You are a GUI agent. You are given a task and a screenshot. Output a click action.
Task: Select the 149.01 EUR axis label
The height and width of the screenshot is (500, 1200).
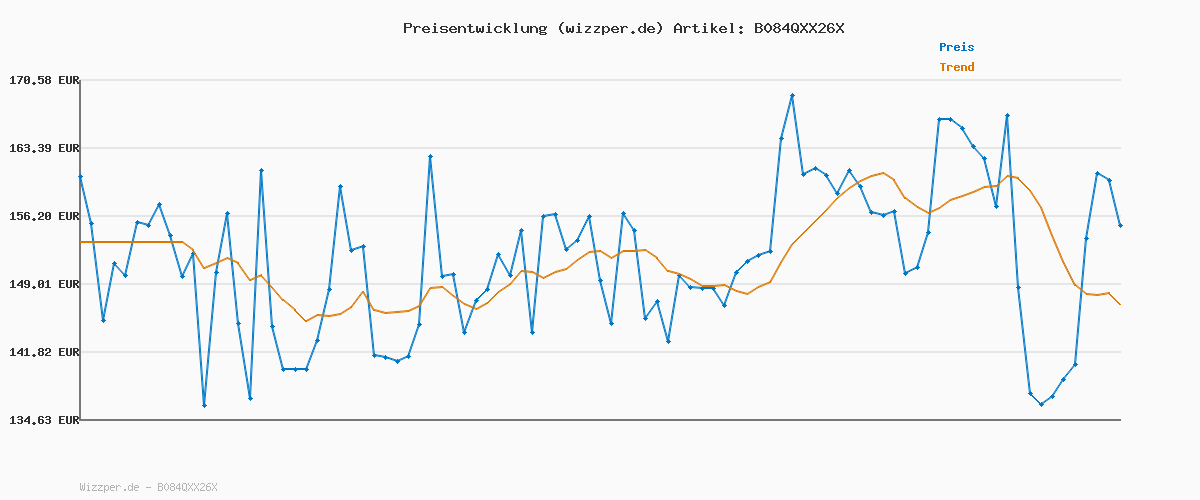click(x=44, y=284)
